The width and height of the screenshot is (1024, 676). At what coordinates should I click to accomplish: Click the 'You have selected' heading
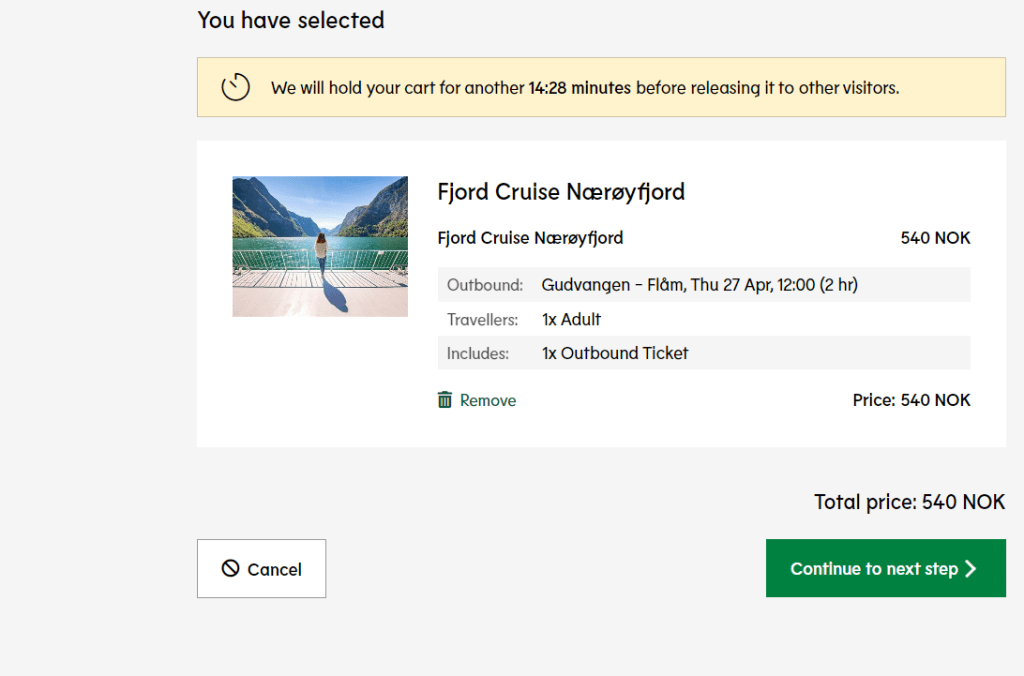coord(291,20)
